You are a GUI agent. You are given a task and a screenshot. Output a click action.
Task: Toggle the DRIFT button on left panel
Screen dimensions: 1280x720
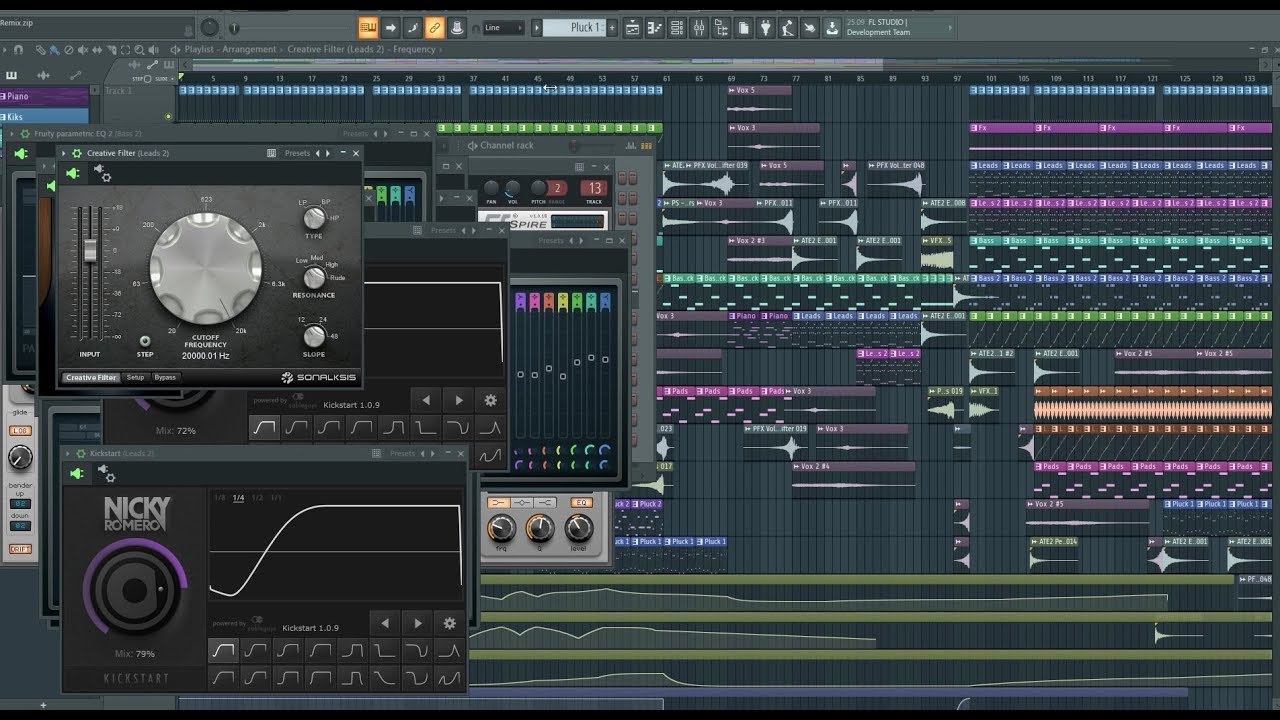[20, 549]
